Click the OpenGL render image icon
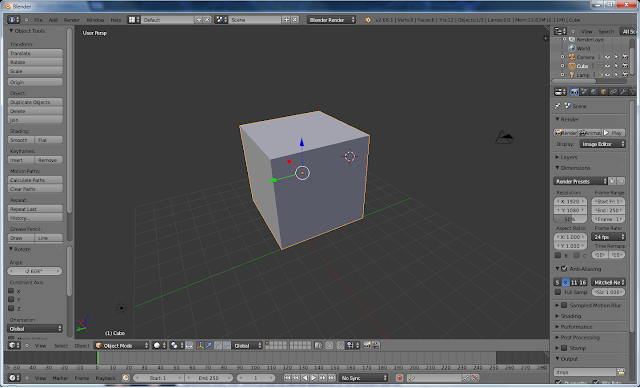Viewport: 640px width, 388px height. (367, 346)
